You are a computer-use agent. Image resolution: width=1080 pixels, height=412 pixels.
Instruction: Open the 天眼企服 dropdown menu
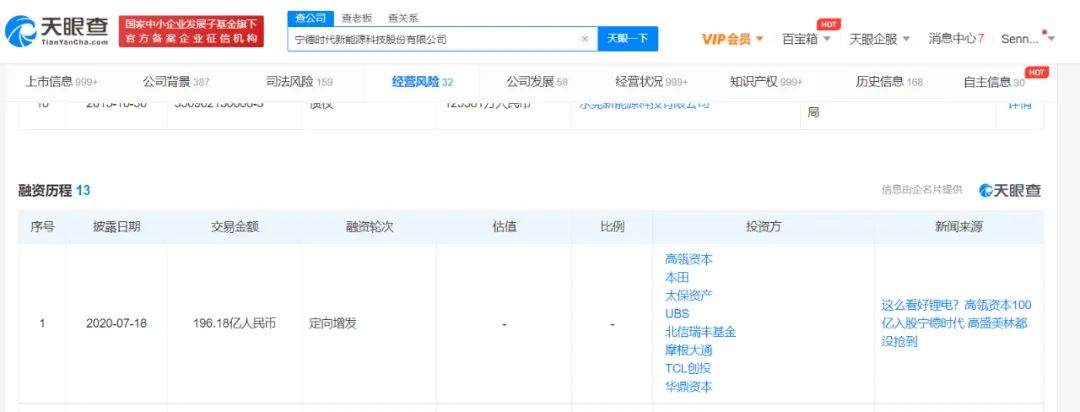(x=880, y=39)
